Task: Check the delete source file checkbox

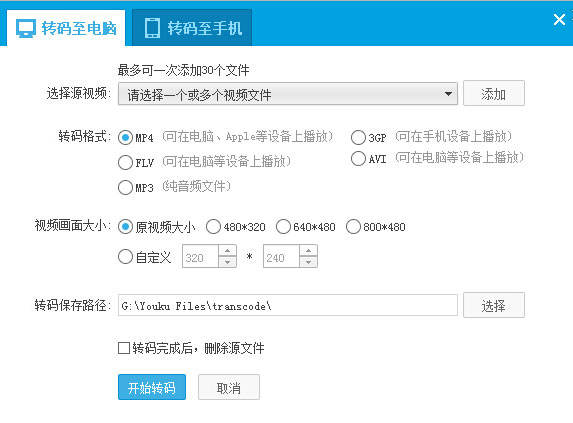Action: pos(124,348)
